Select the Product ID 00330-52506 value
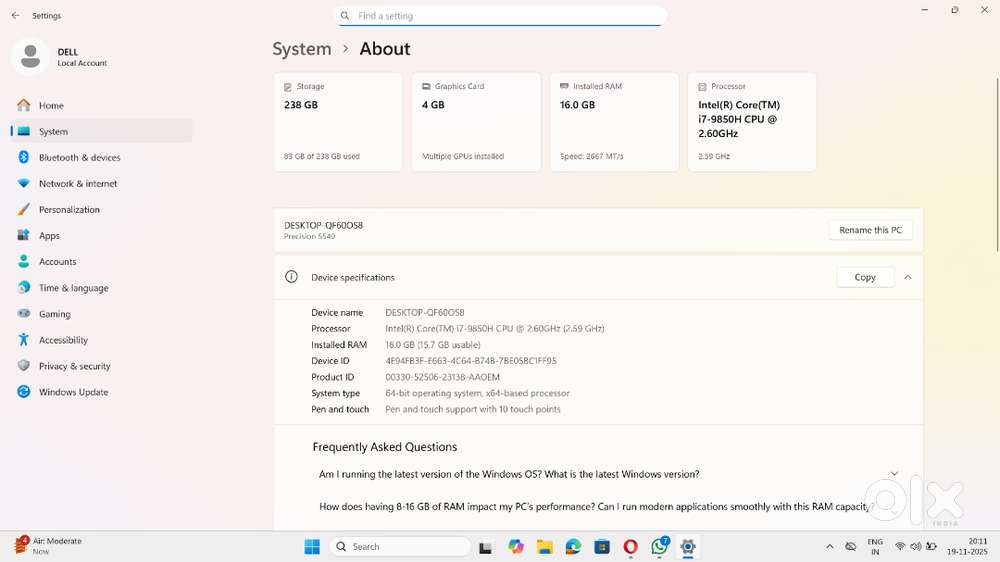This screenshot has height=562, width=1000. [x=443, y=377]
